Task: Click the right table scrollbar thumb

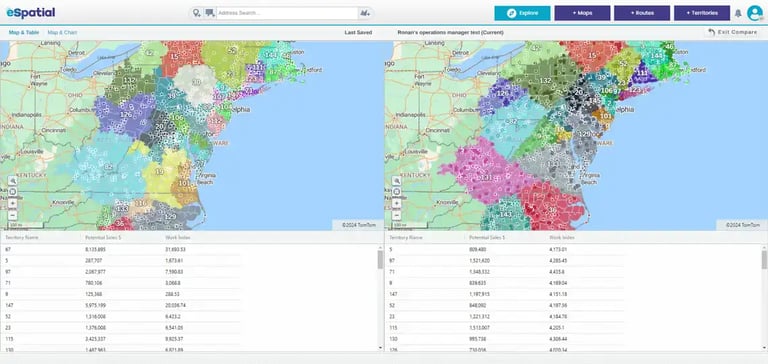Action: pos(764,260)
